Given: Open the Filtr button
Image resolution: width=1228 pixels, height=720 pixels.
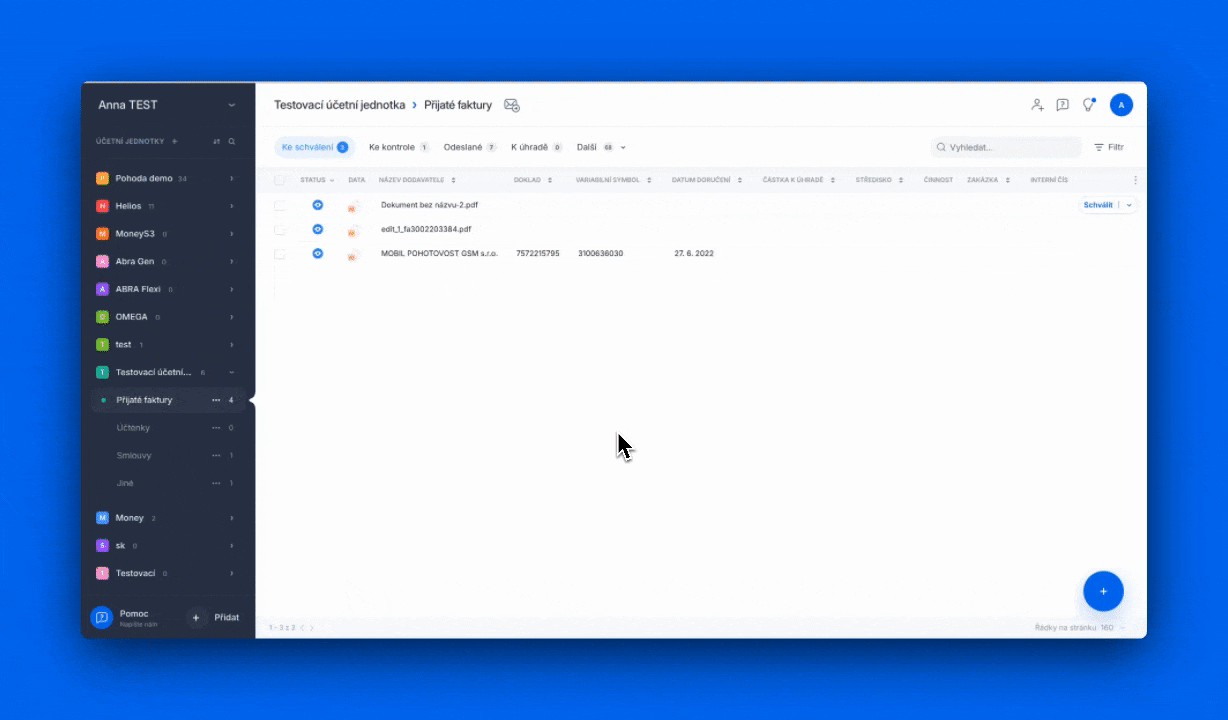Looking at the screenshot, I should coord(1109,147).
